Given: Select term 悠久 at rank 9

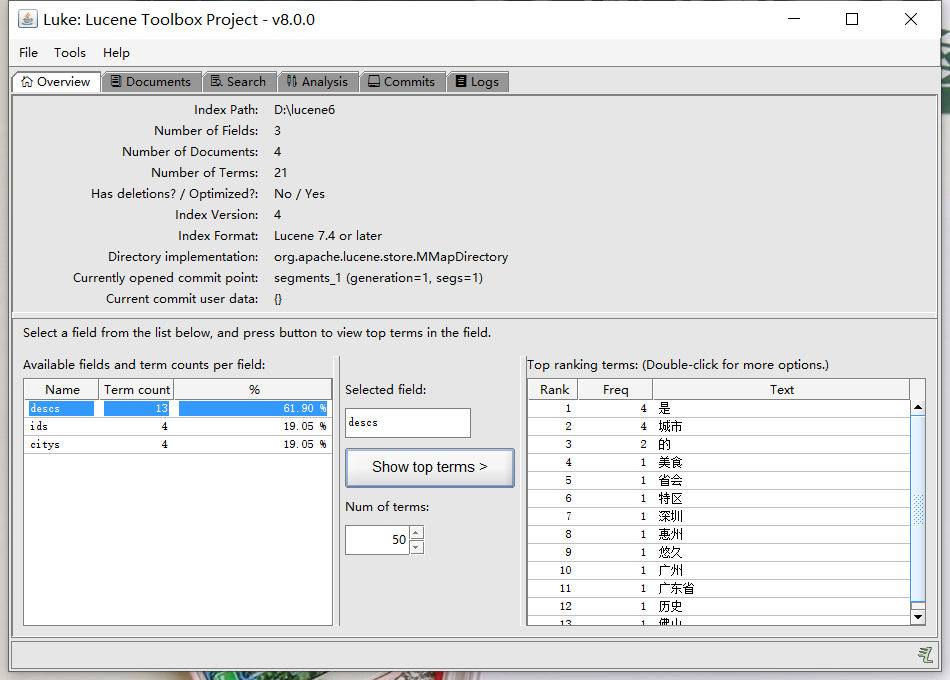Looking at the screenshot, I should pyautogui.click(x=719, y=552).
